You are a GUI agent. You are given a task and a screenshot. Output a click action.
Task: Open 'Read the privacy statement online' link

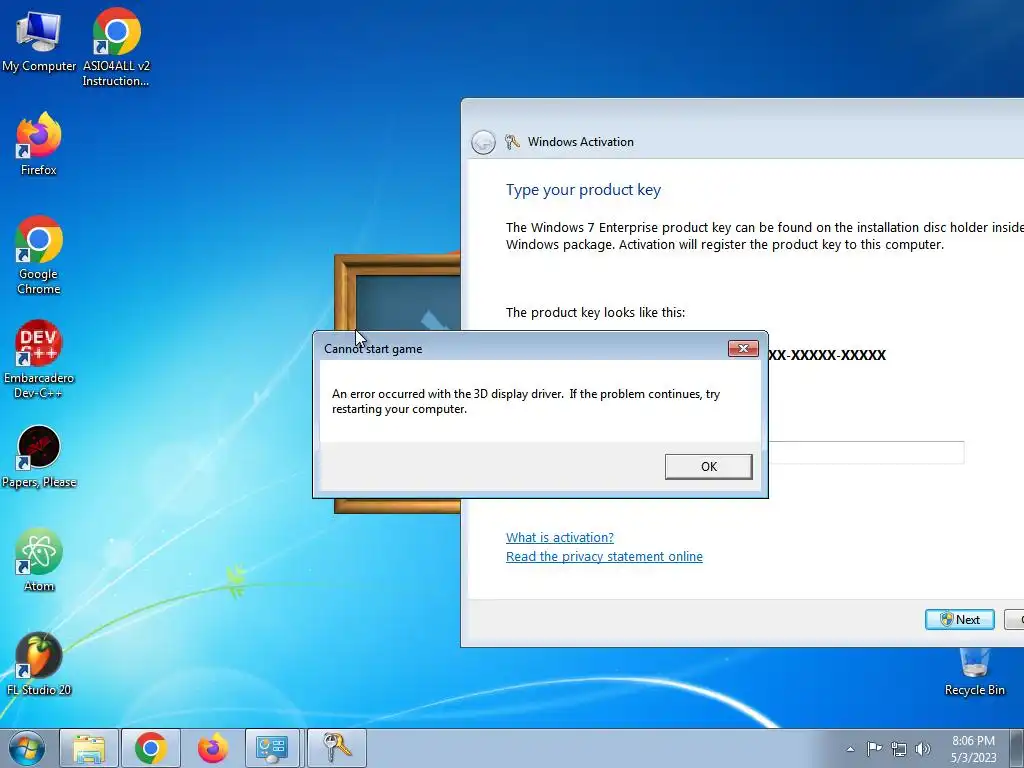pyautogui.click(x=604, y=556)
